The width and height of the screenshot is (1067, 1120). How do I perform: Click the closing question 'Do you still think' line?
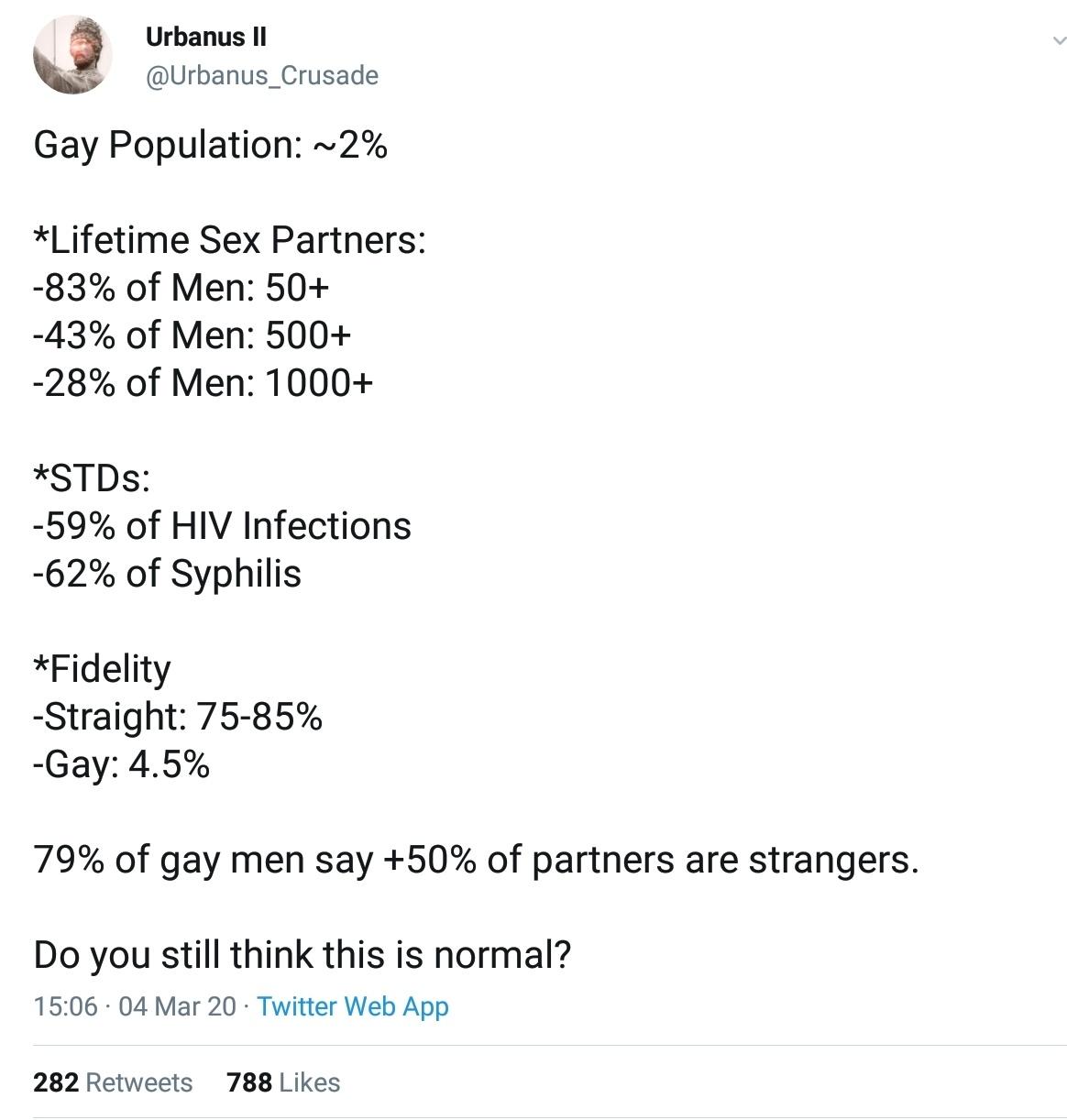pyautogui.click(x=302, y=955)
